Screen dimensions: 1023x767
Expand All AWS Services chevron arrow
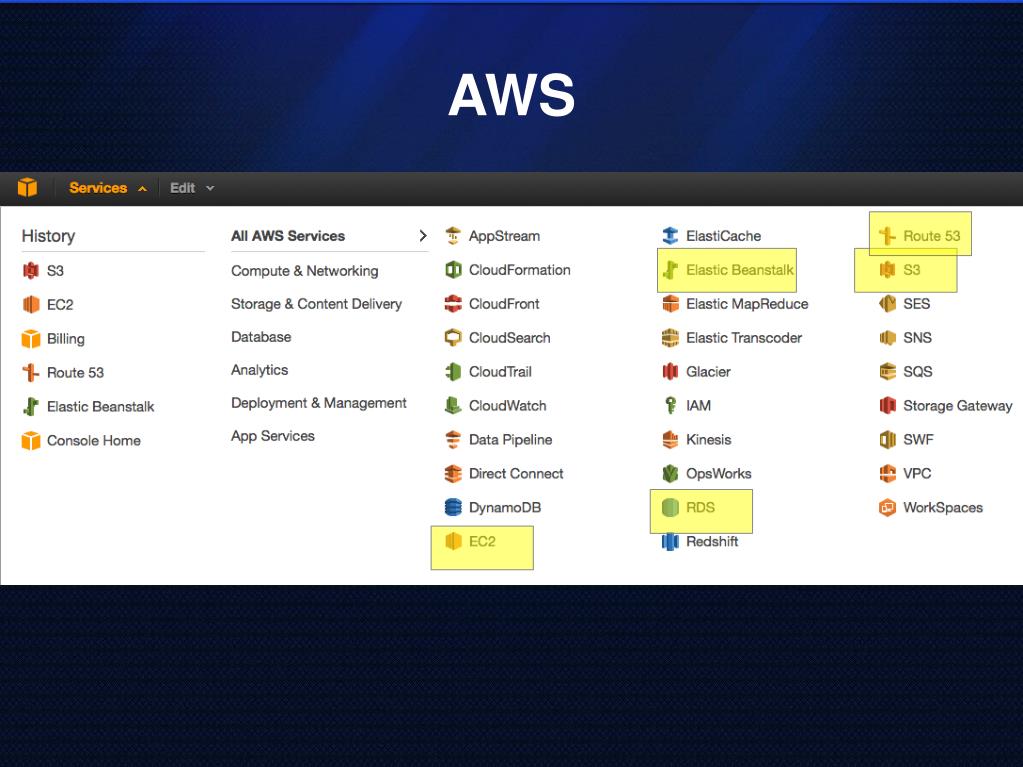pos(423,235)
